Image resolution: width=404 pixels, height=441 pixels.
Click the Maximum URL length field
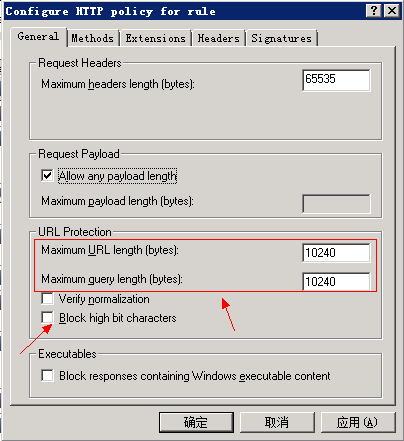pos(336,253)
